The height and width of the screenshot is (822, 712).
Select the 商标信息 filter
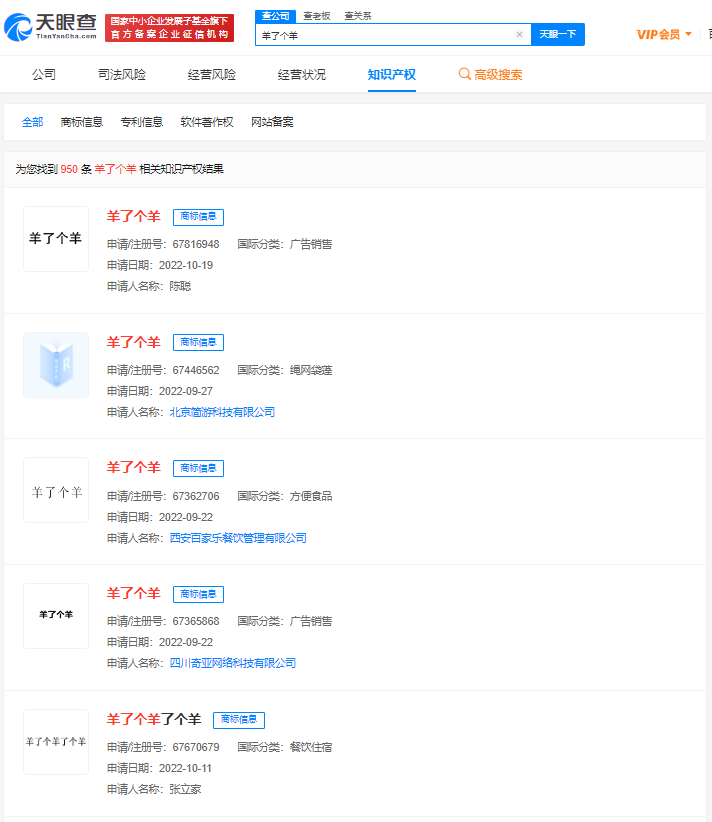(x=82, y=122)
